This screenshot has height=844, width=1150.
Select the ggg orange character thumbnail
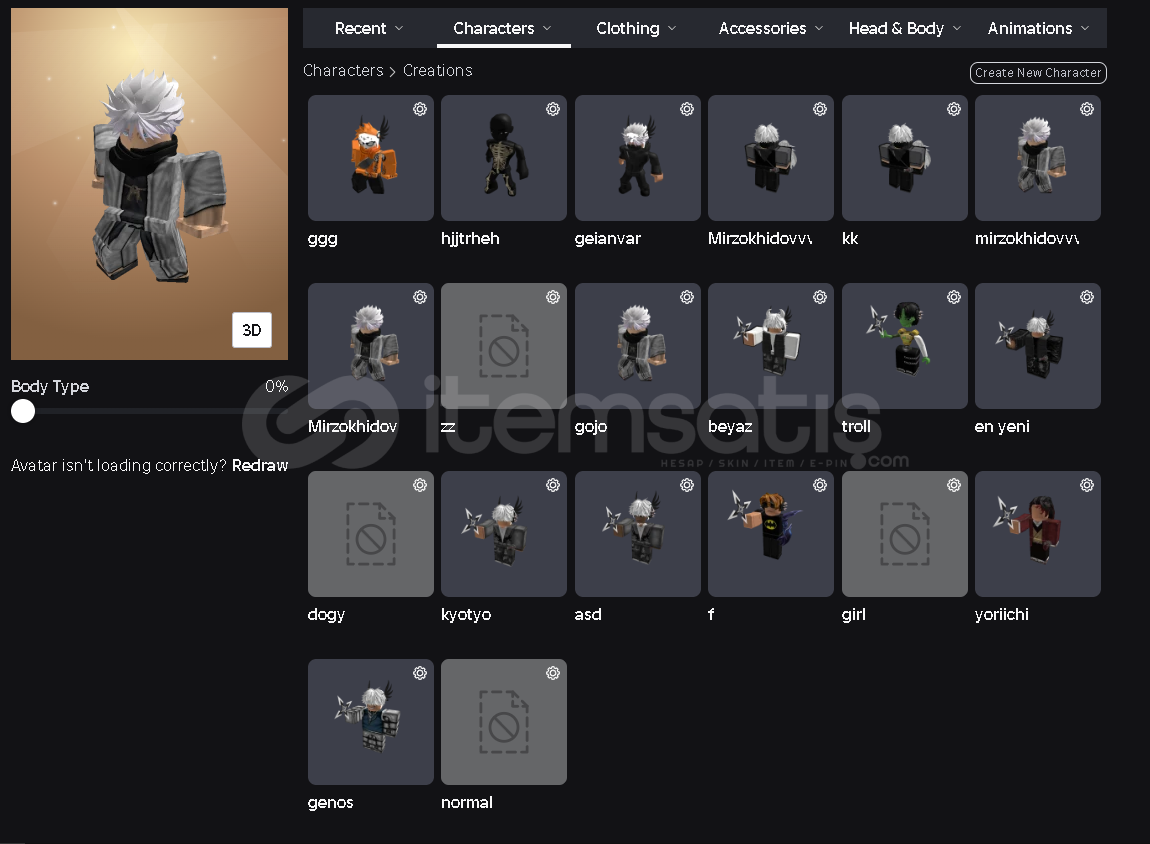click(370, 158)
